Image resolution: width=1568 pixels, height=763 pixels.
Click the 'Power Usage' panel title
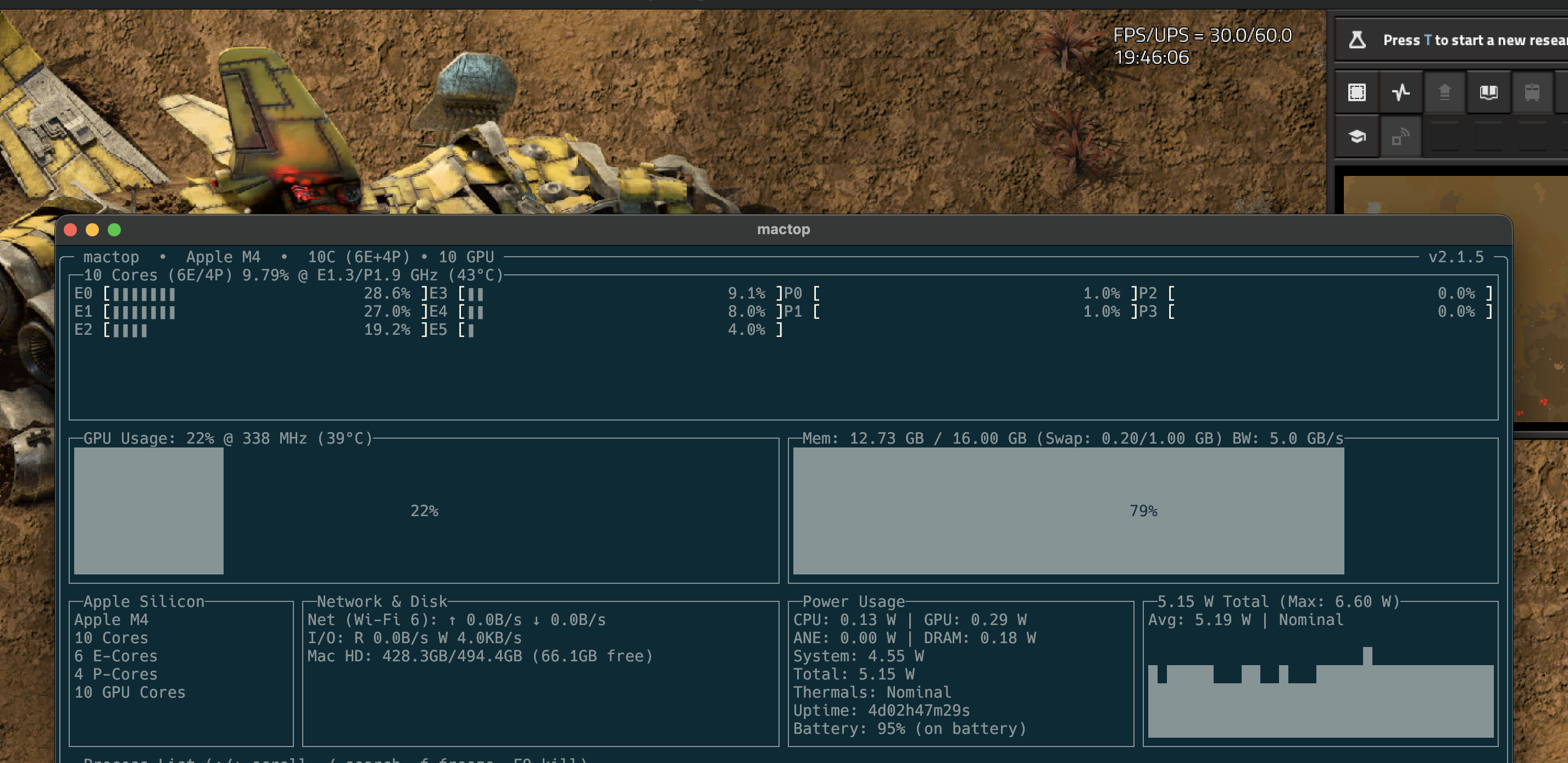point(853,601)
